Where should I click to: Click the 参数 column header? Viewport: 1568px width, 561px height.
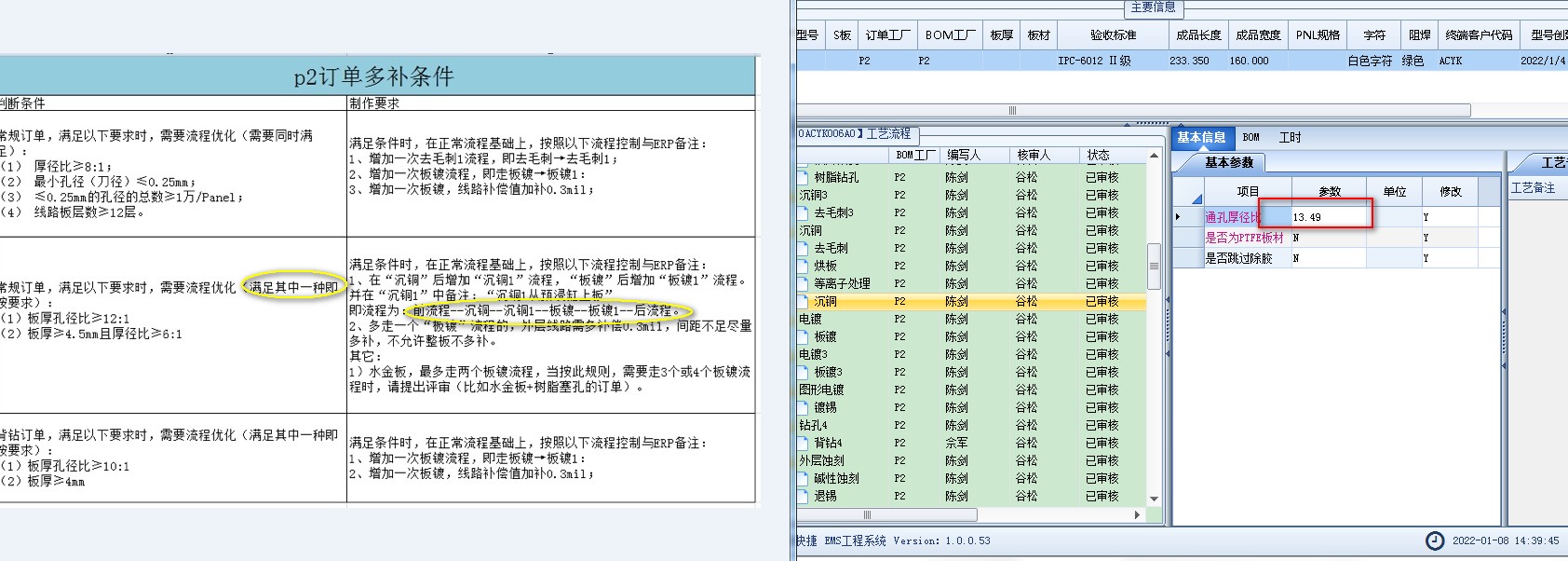pyautogui.click(x=1330, y=192)
